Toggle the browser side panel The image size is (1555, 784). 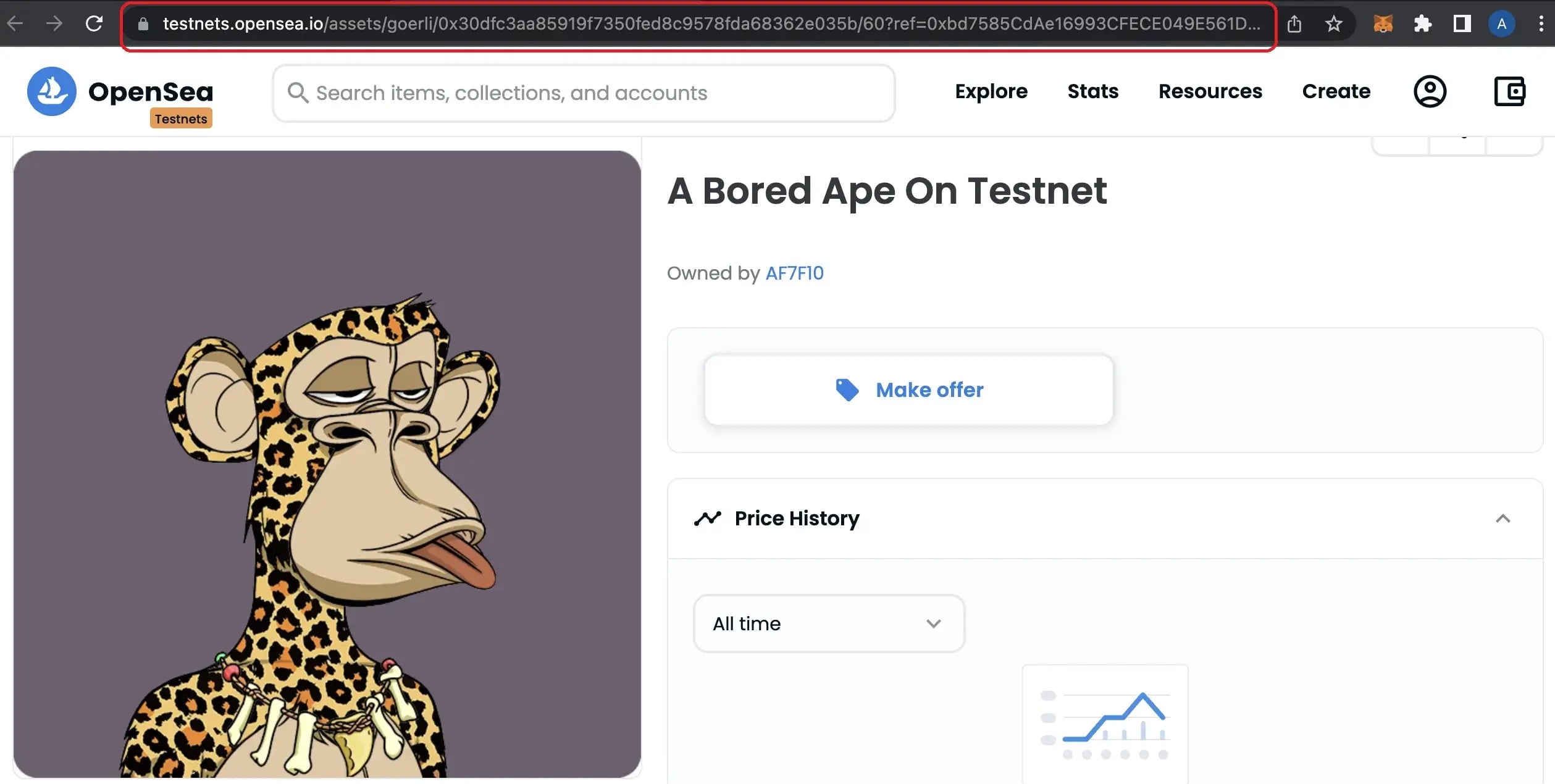coord(1462,24)
